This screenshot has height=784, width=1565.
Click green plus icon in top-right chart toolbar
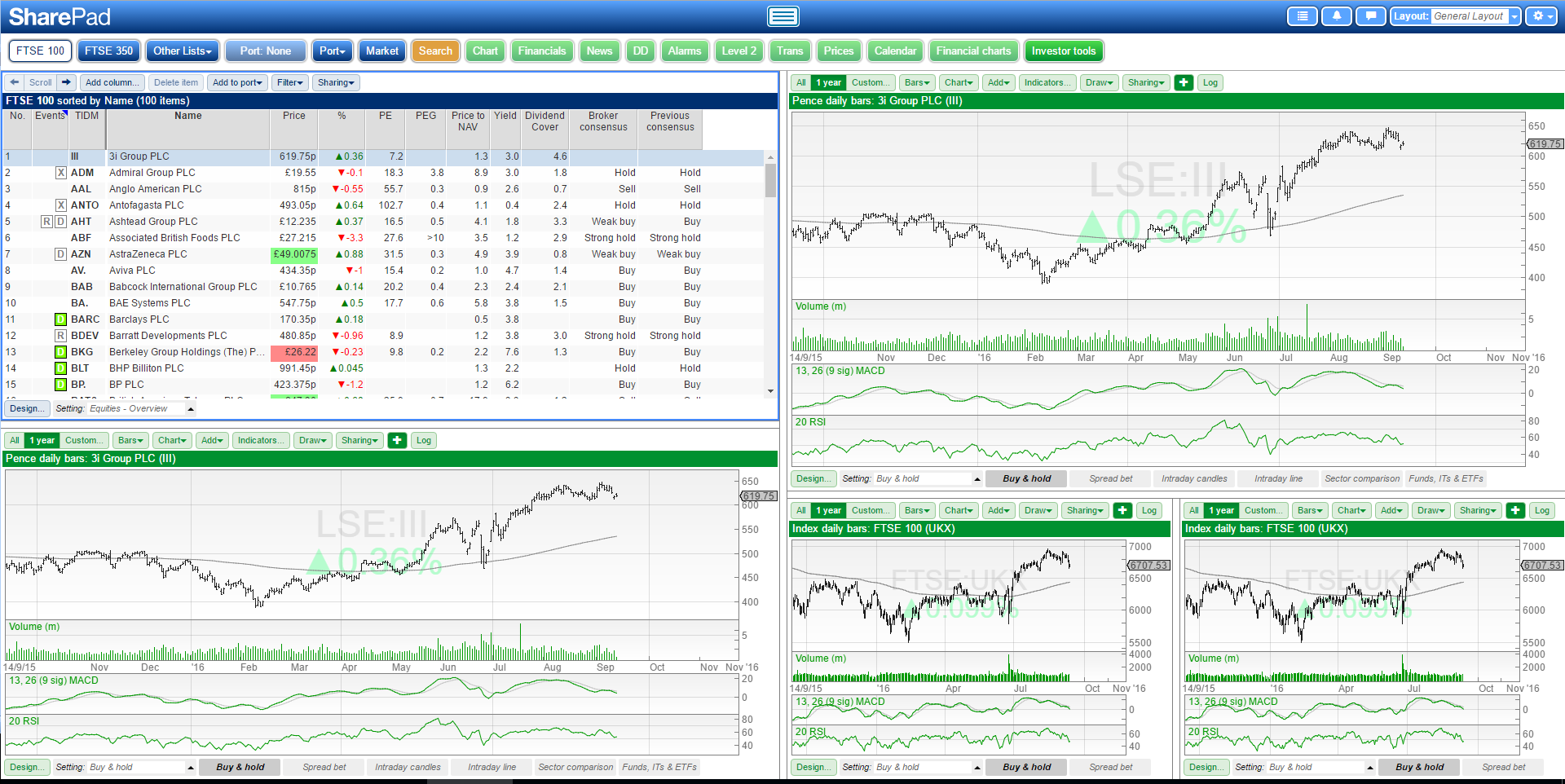[1184, 82]
